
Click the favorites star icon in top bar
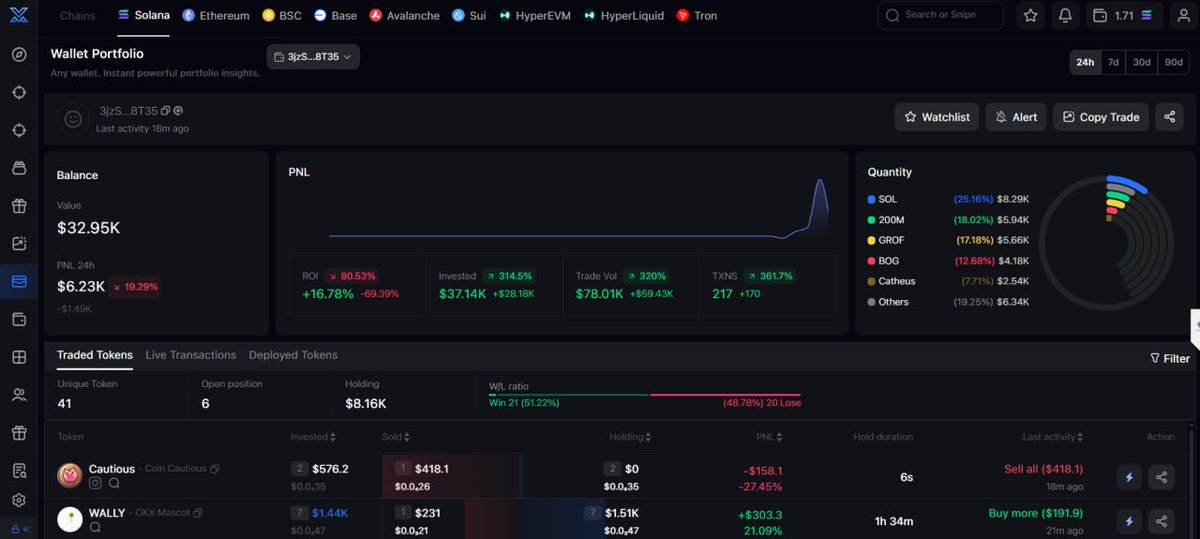pyautogui.click(x=1031, y=16)
